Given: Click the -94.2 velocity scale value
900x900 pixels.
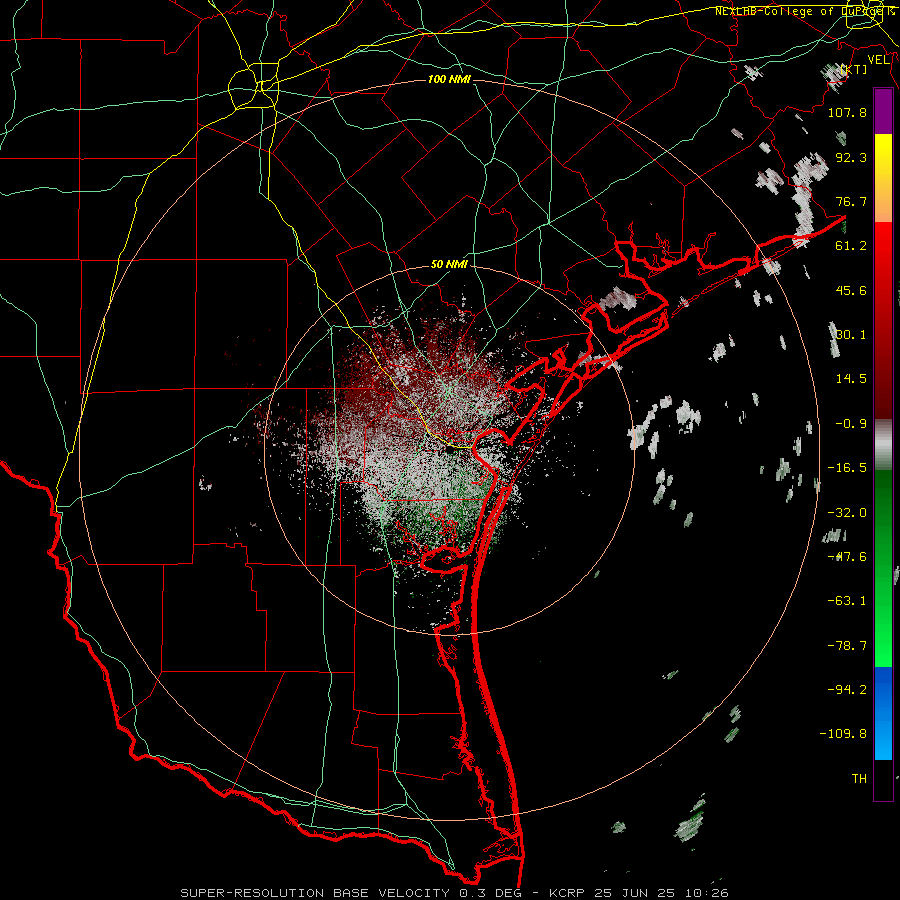Looking at the screenshot, I should [x=847, y=690].
